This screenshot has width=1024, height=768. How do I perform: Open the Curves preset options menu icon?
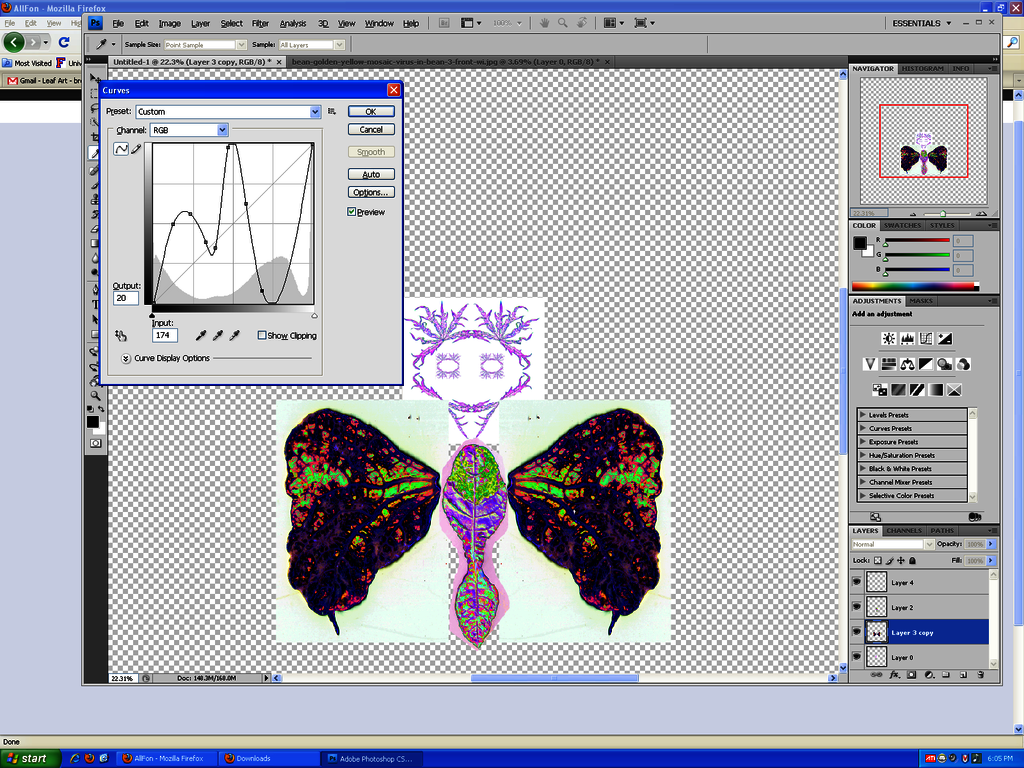coord(332,112)
